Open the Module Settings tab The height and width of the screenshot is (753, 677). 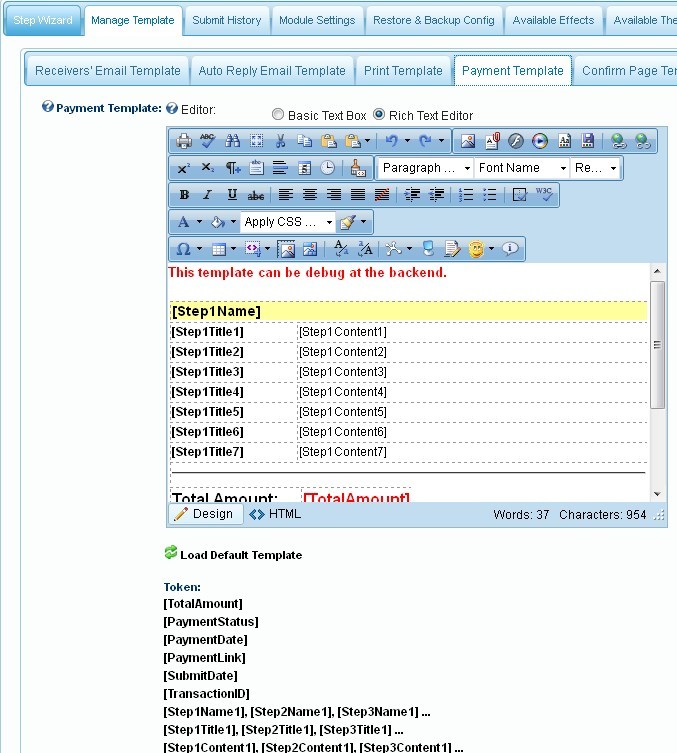pos(317,20)
